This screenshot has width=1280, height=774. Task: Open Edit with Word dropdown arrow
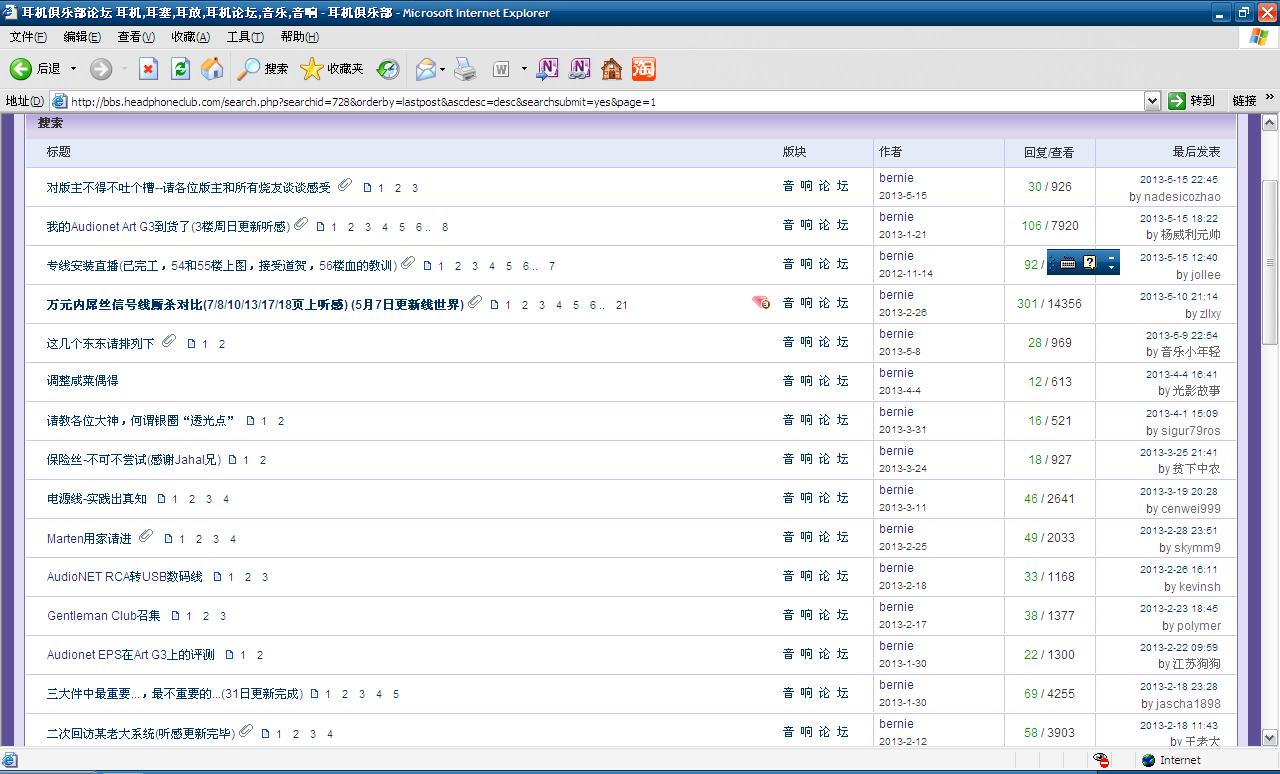523,69
